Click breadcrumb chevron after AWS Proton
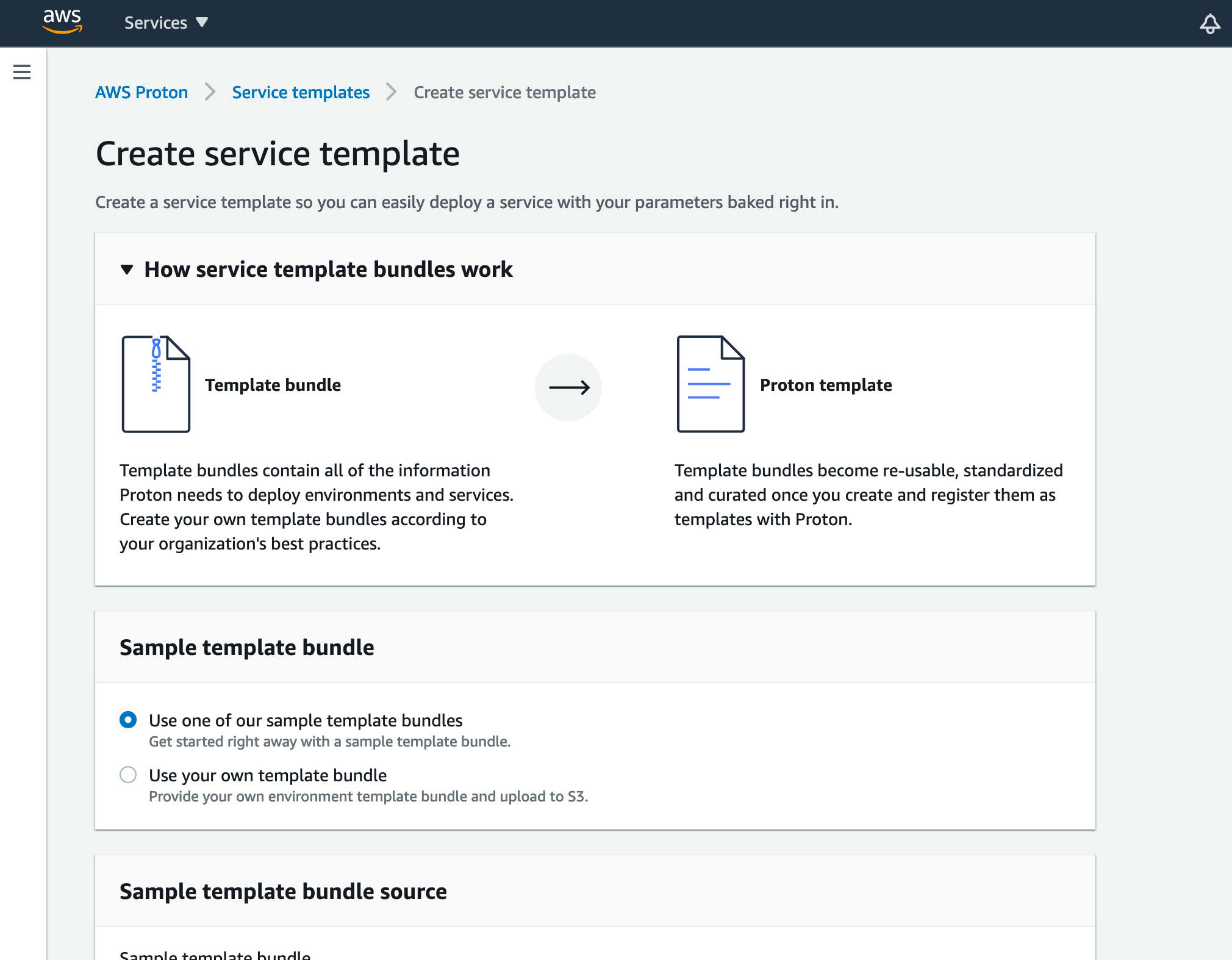Viewport: 1232px width, 960px height. coord(210,92)
